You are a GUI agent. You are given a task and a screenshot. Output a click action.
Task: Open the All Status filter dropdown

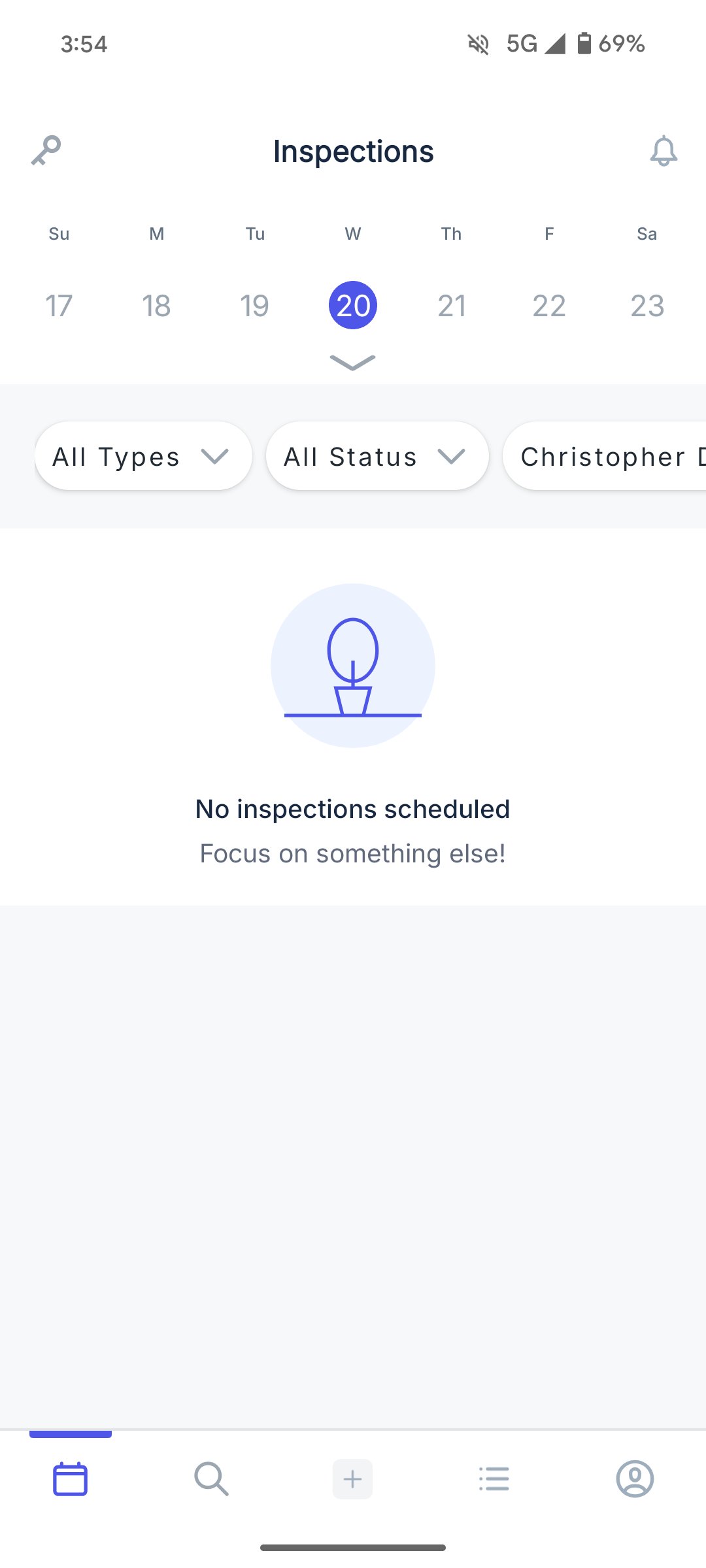click(x=377, y=456)
